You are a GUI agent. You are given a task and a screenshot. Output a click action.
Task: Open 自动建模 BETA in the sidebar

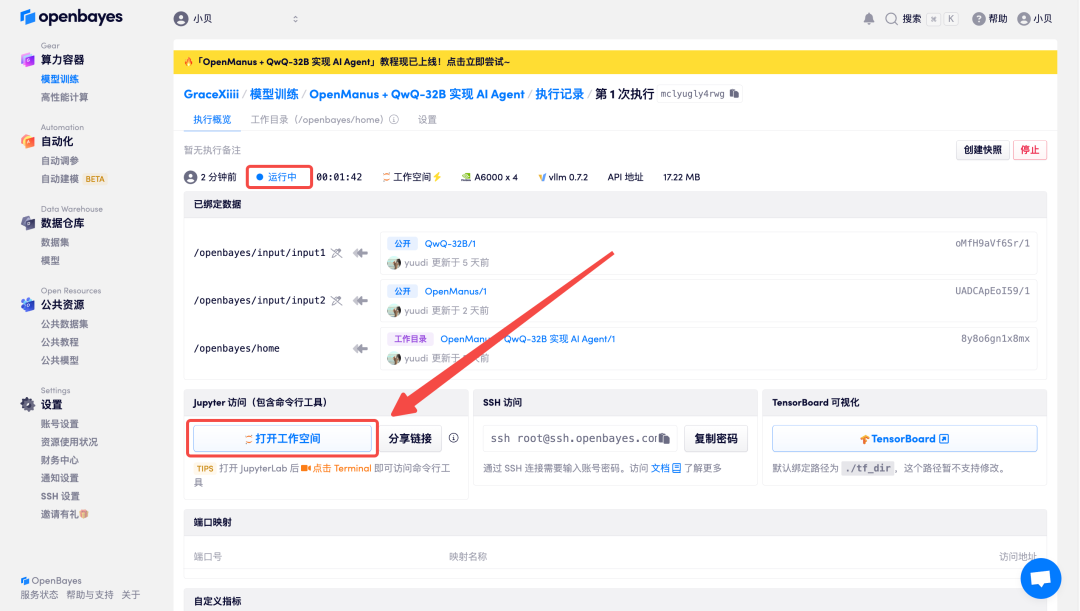(x=73, y=178)
